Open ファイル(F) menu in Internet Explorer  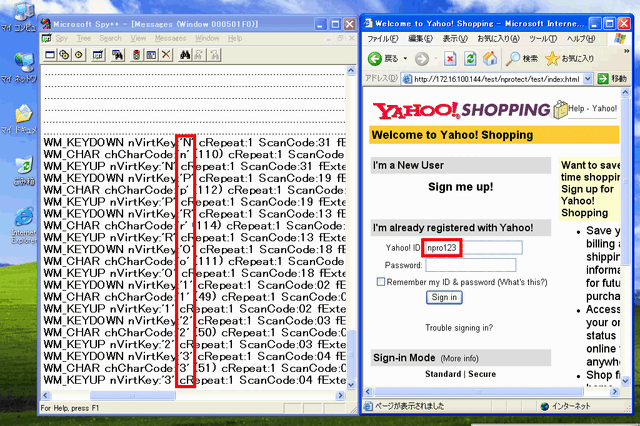[382, 39]
